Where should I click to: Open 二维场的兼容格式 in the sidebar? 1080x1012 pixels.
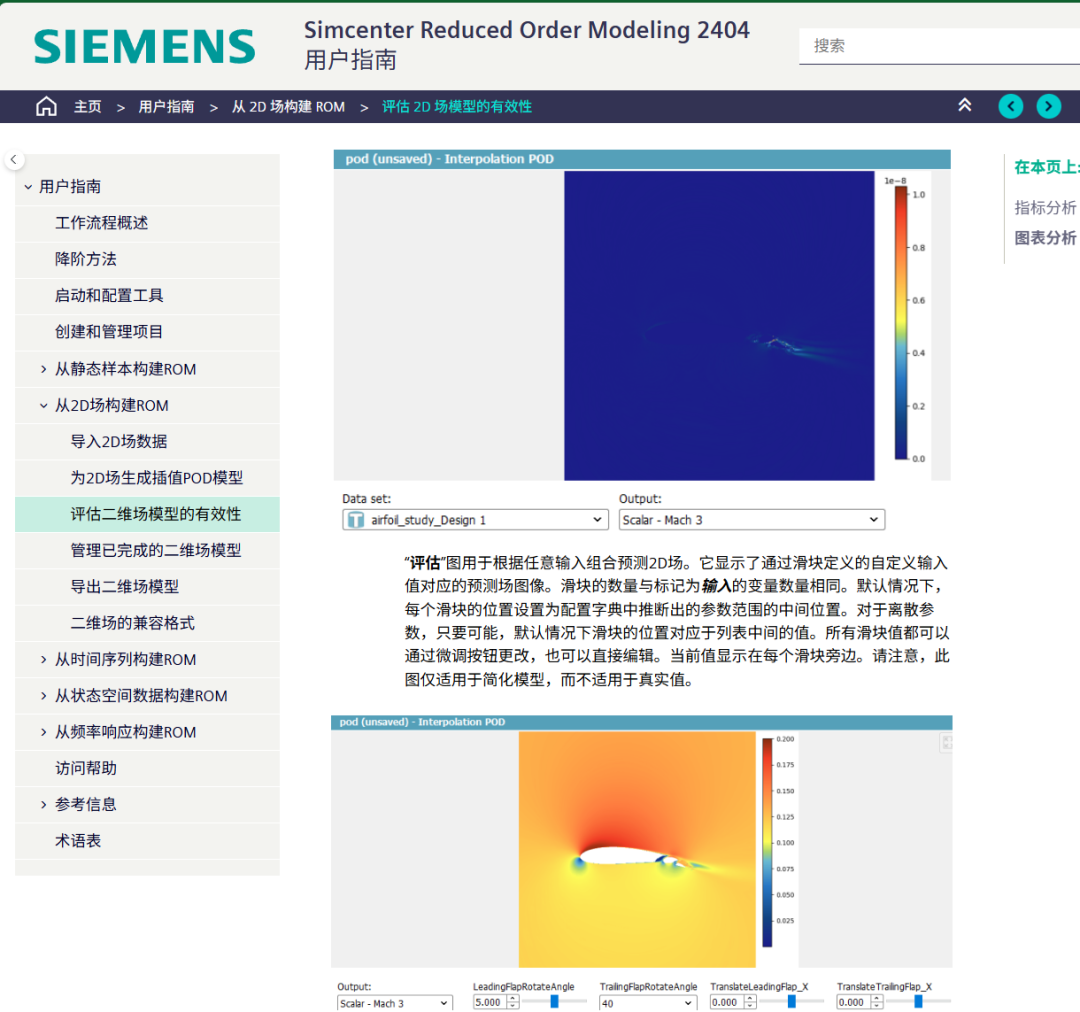click(132, 623)
